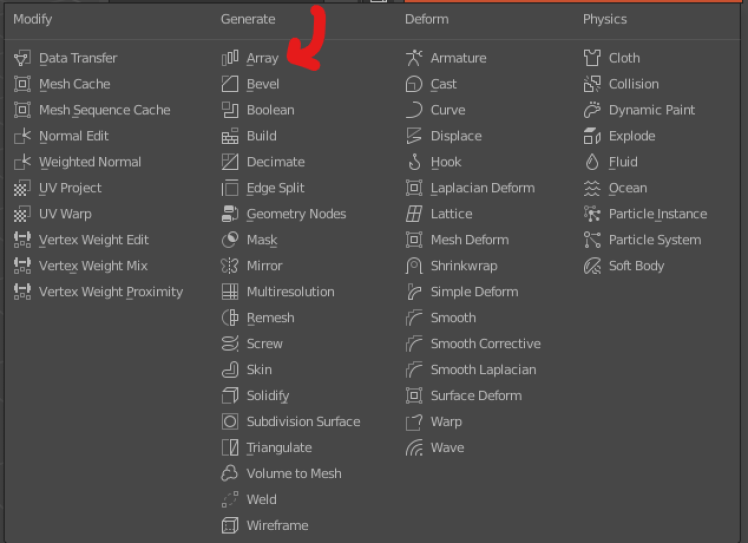
Task: Click the Wireframe modifier icon
Action: coord(230,525)
